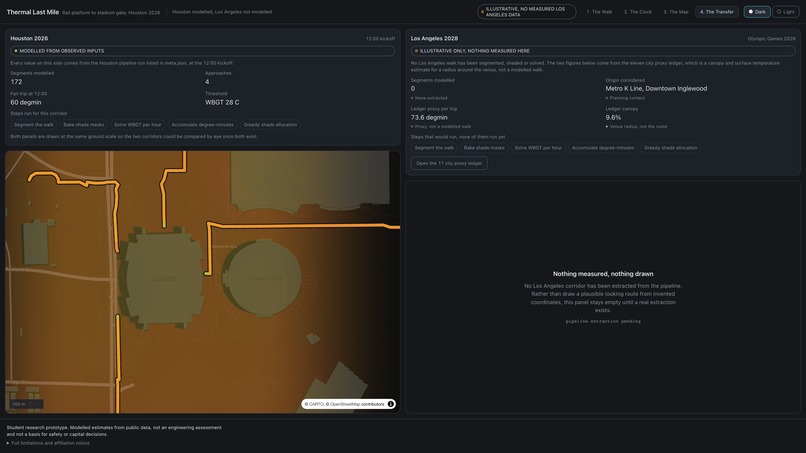Open the 11 city proxy ledger
The image size is (806, 453).
tap(449, 164)
